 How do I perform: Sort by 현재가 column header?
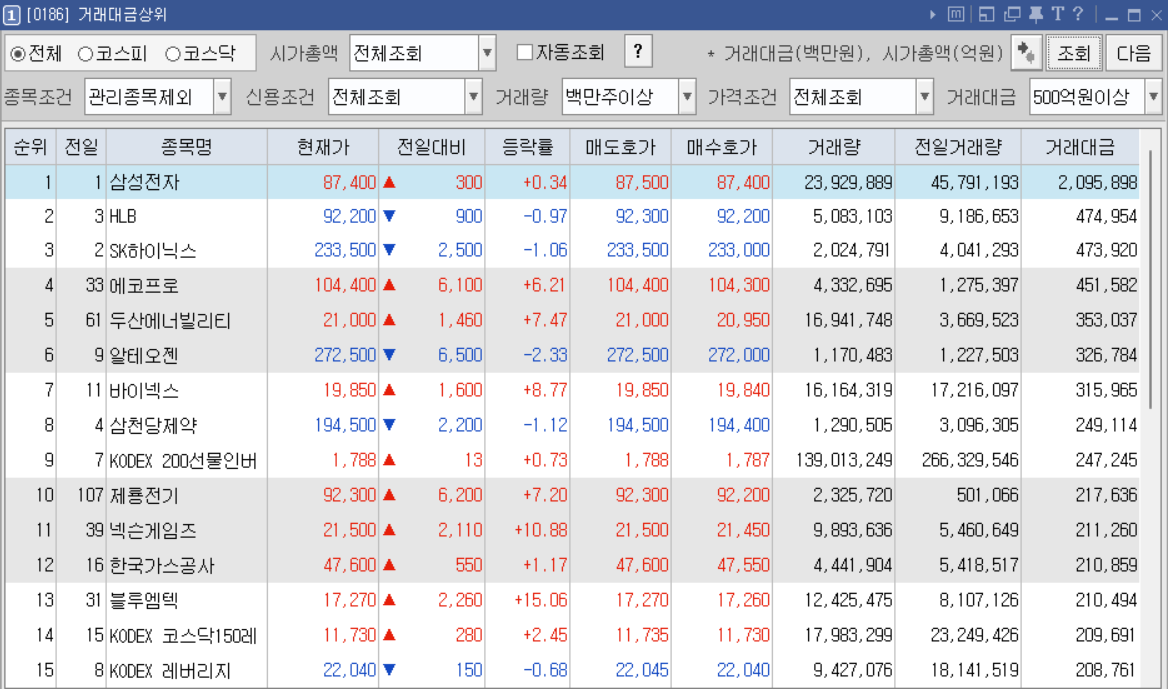pyautogui.click(x=323, y=147)
